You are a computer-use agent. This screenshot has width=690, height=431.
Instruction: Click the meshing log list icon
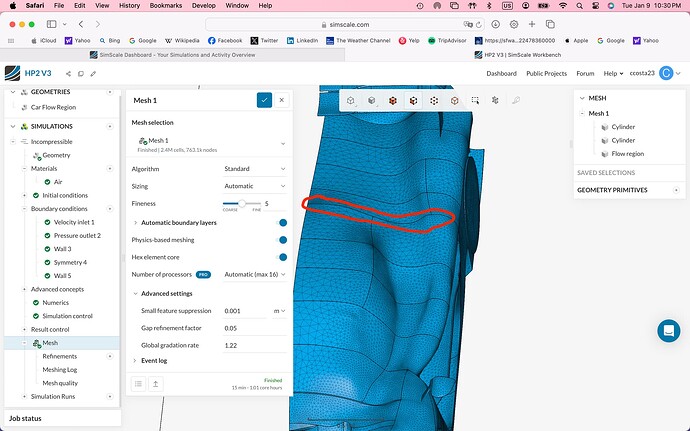pos(139,383)
